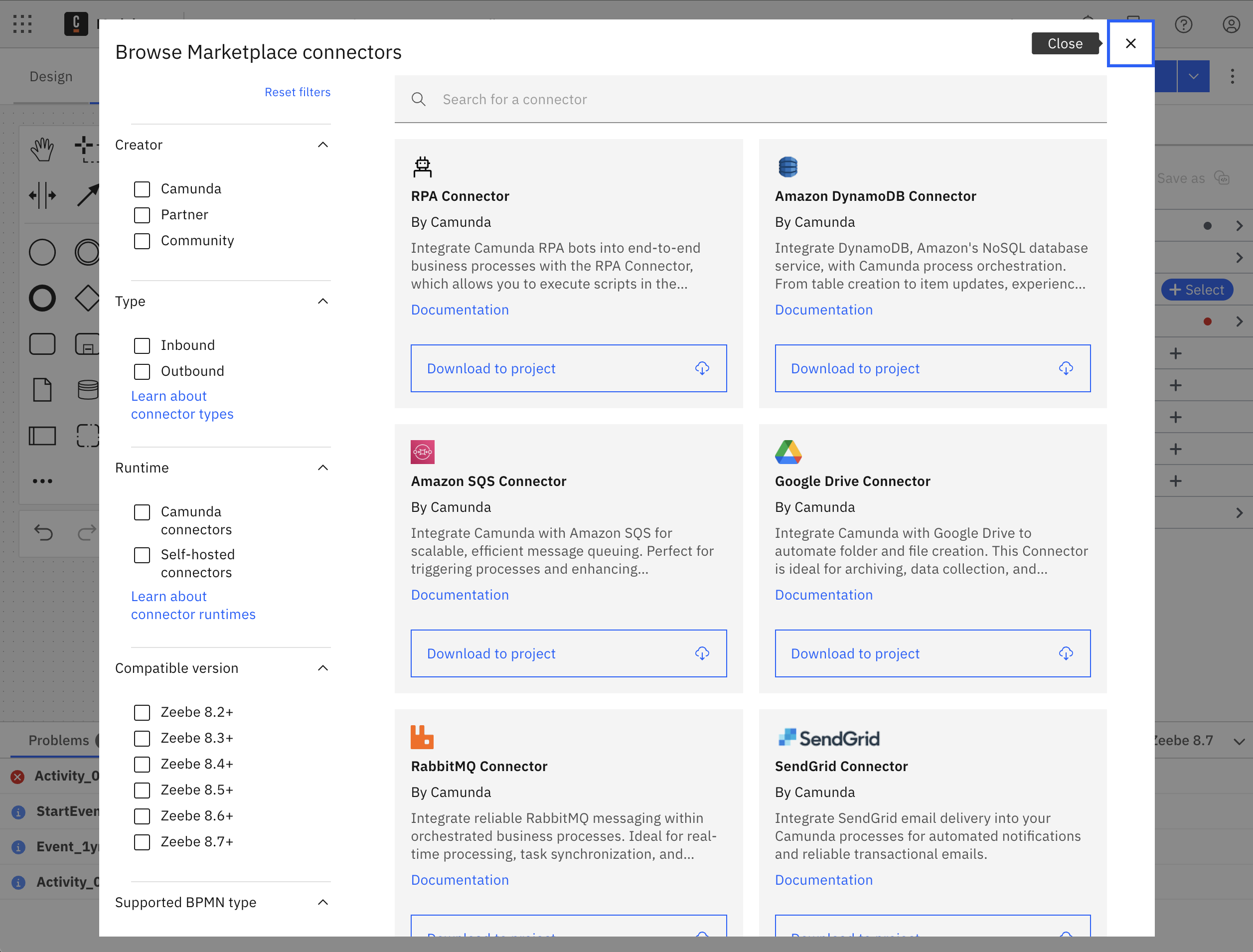
Task: Open the more tools ellipsis
Action: 42,481
